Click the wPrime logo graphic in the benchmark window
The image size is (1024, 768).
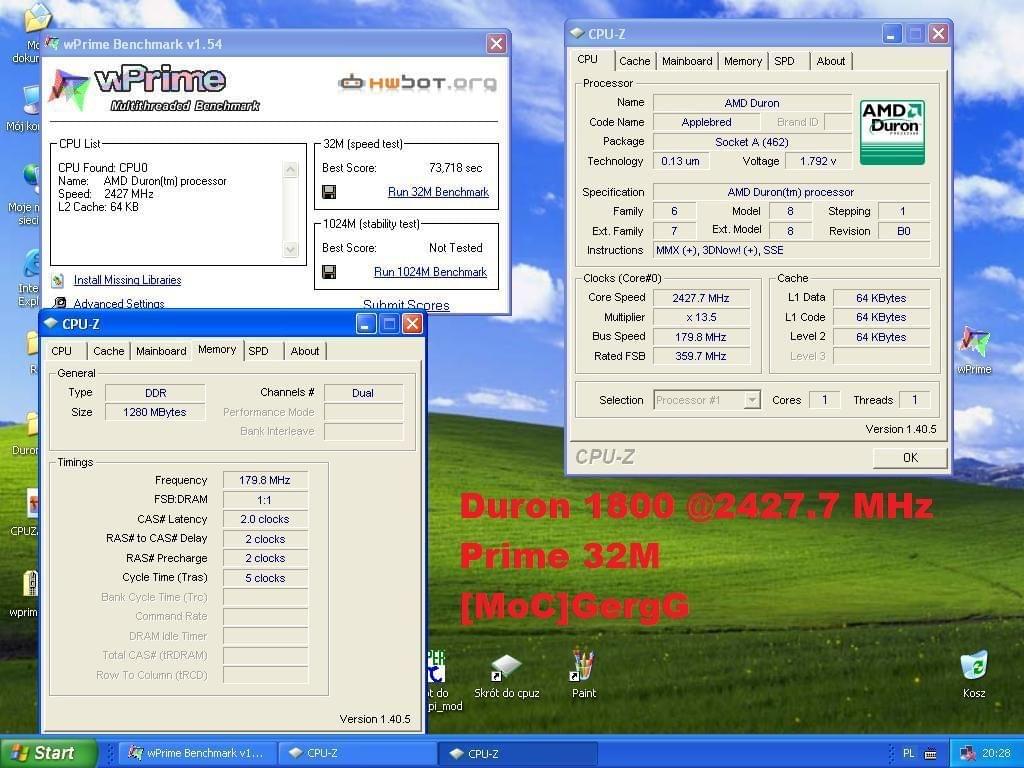pyautogui.click(x=156, y=88)
